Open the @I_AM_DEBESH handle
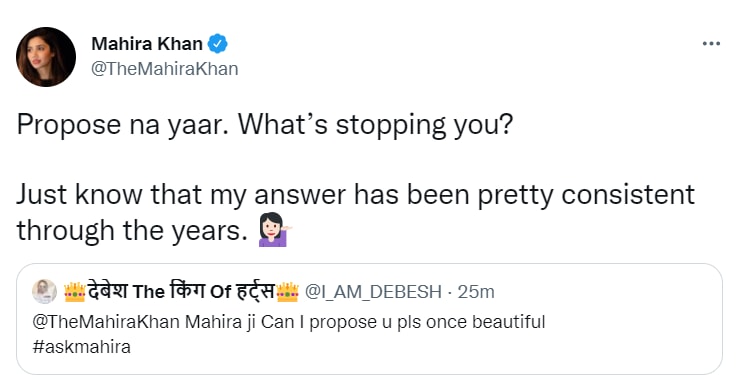The width and height of the screenshot is (743, 382). [373, 292]
